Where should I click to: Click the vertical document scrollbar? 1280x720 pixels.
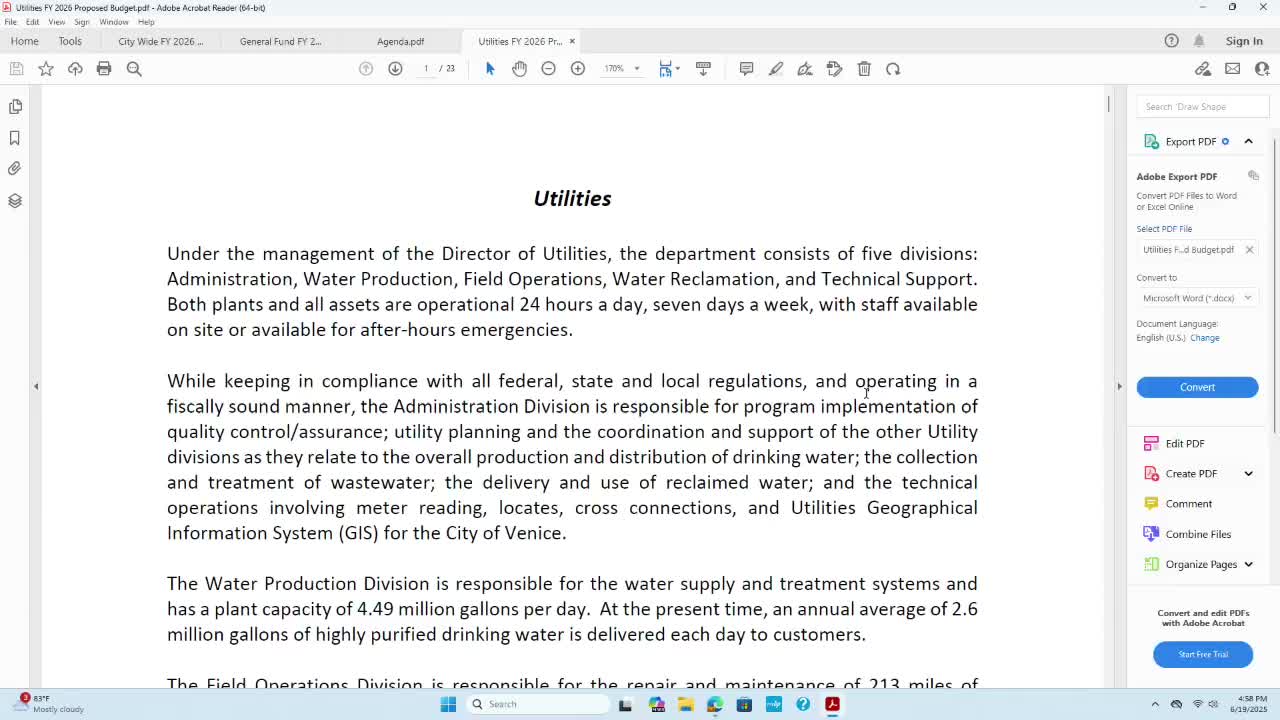1108,102
